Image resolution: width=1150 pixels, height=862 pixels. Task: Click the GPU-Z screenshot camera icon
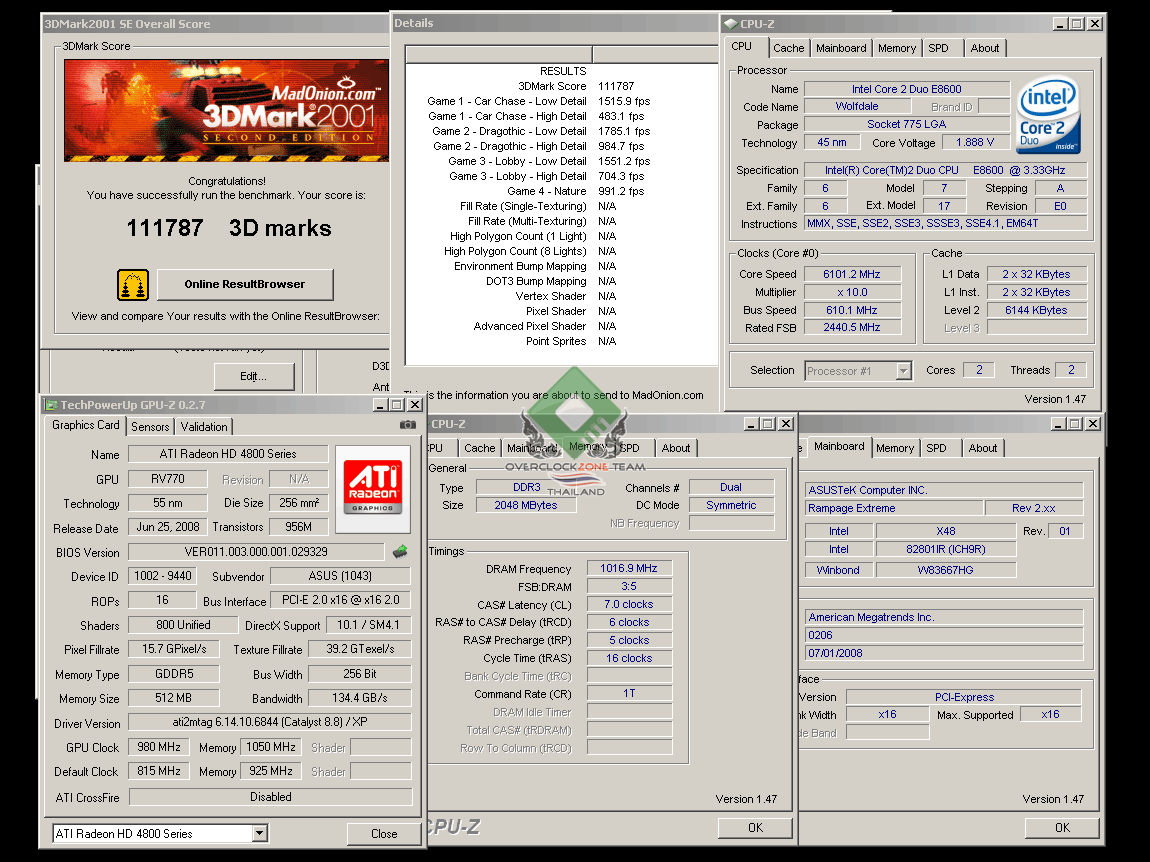coord(408,425)
